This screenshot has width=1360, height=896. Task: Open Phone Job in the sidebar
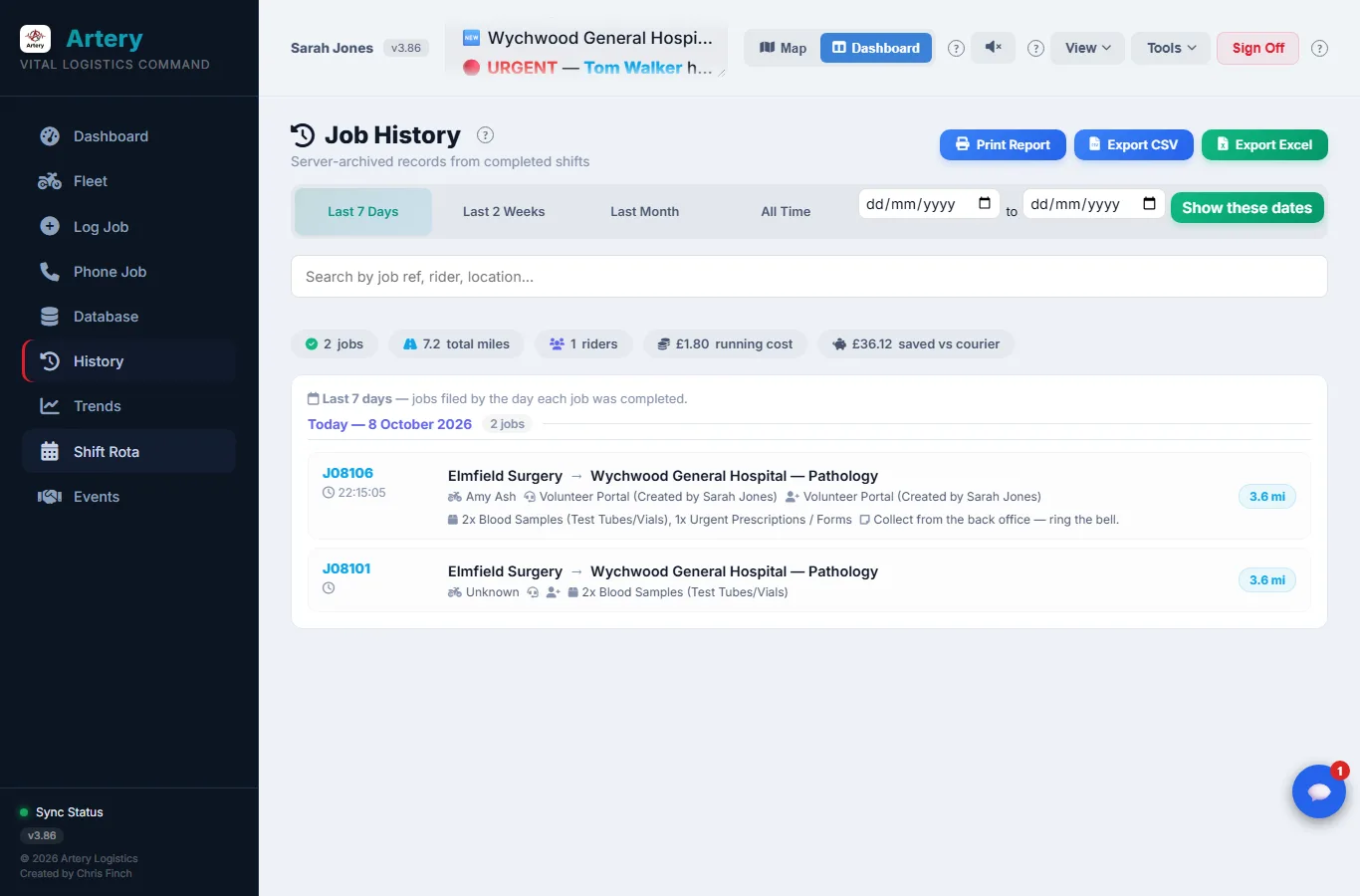click(128, 272)
